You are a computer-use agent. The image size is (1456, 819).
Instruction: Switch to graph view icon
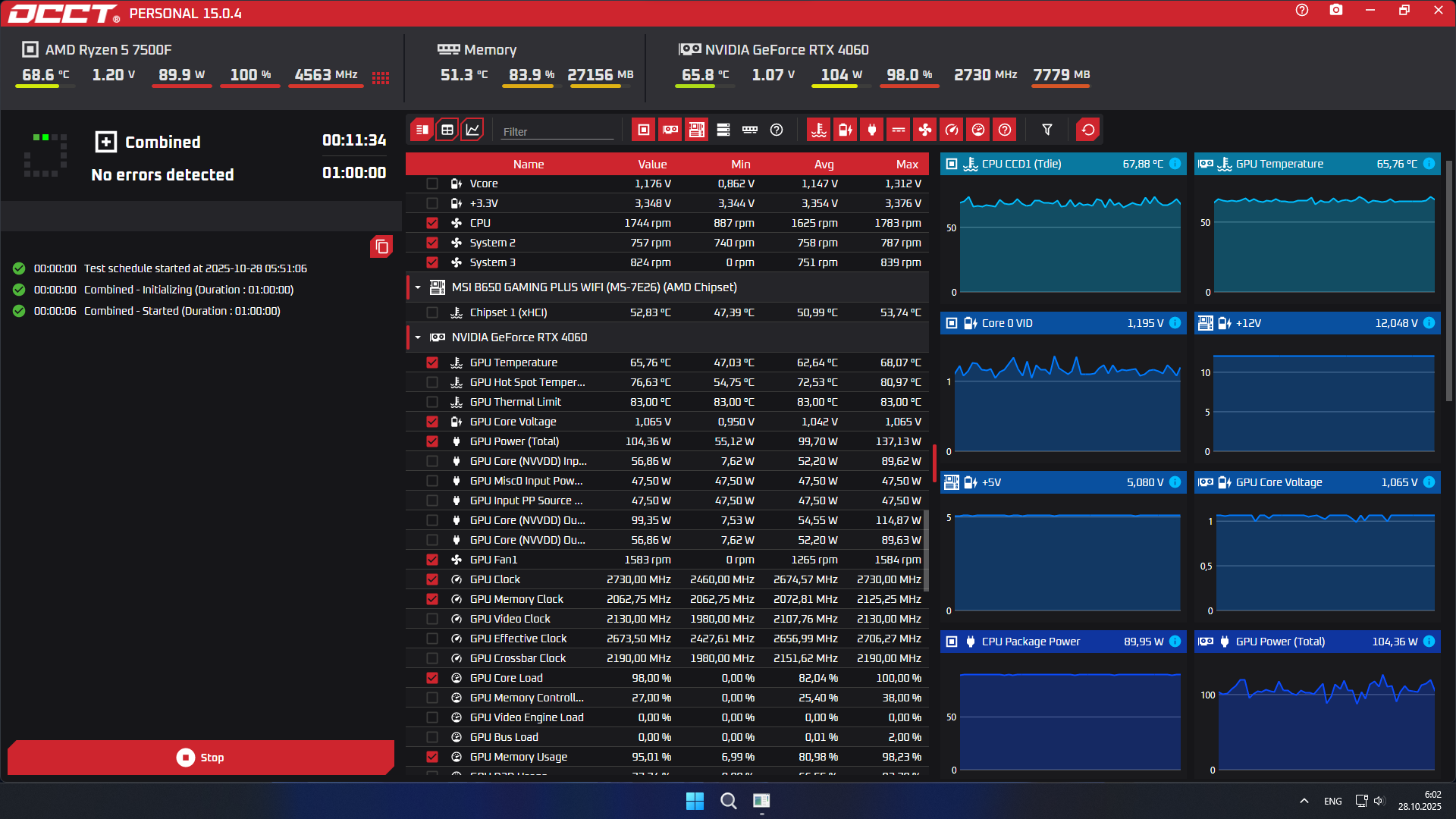(x=472, y=130)
